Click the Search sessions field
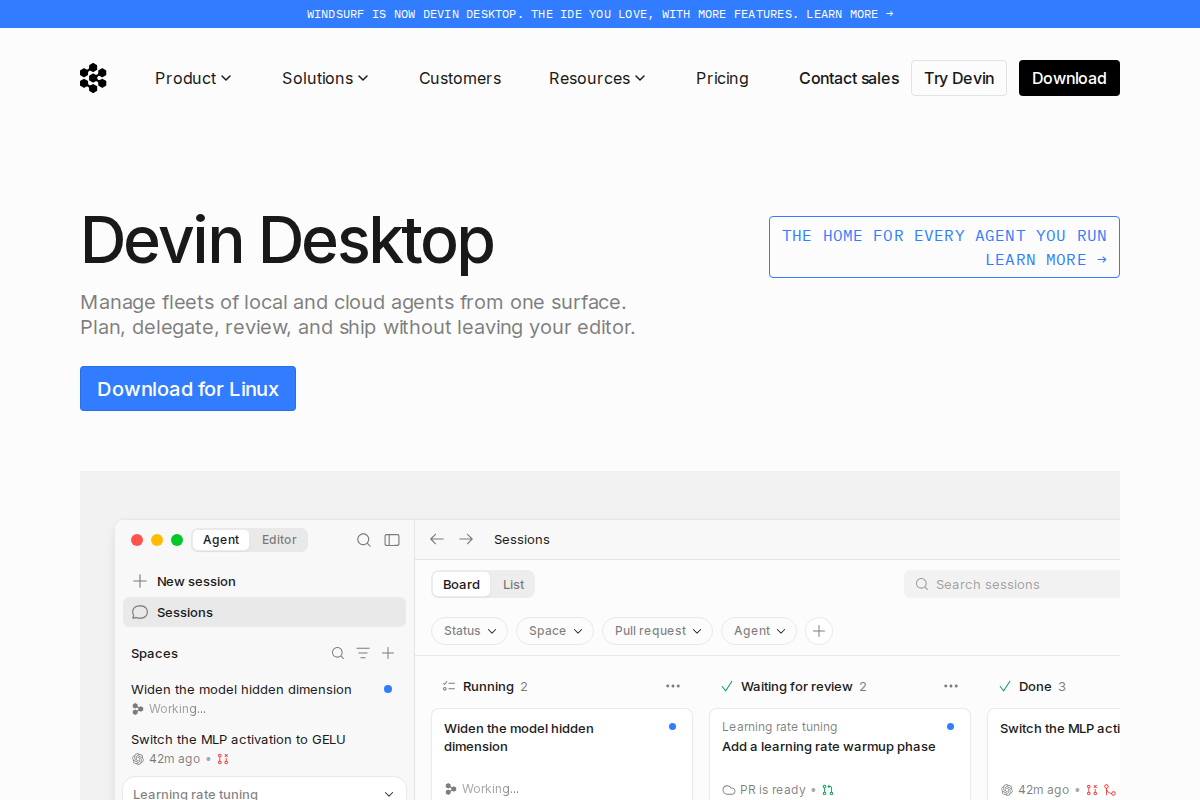The image size is (1200, 800). [x=1012, y=584]
